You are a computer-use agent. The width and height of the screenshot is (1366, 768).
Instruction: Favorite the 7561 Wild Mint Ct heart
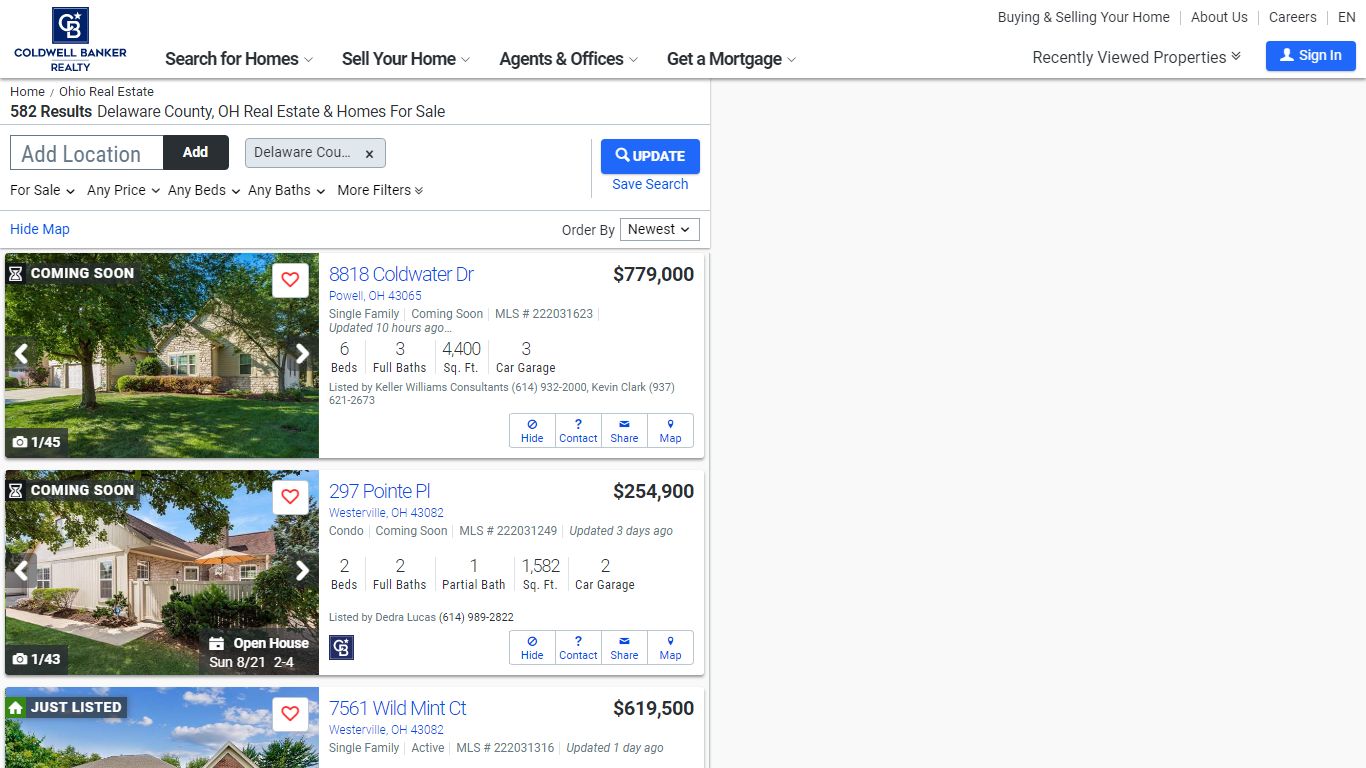coord(290,714)
